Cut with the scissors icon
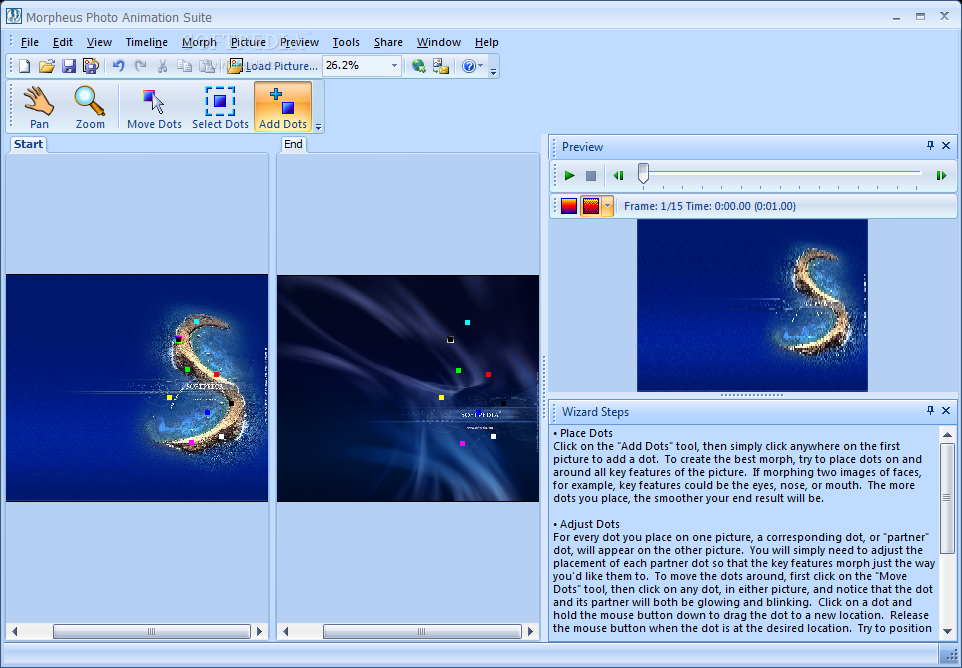 [163, 66]
